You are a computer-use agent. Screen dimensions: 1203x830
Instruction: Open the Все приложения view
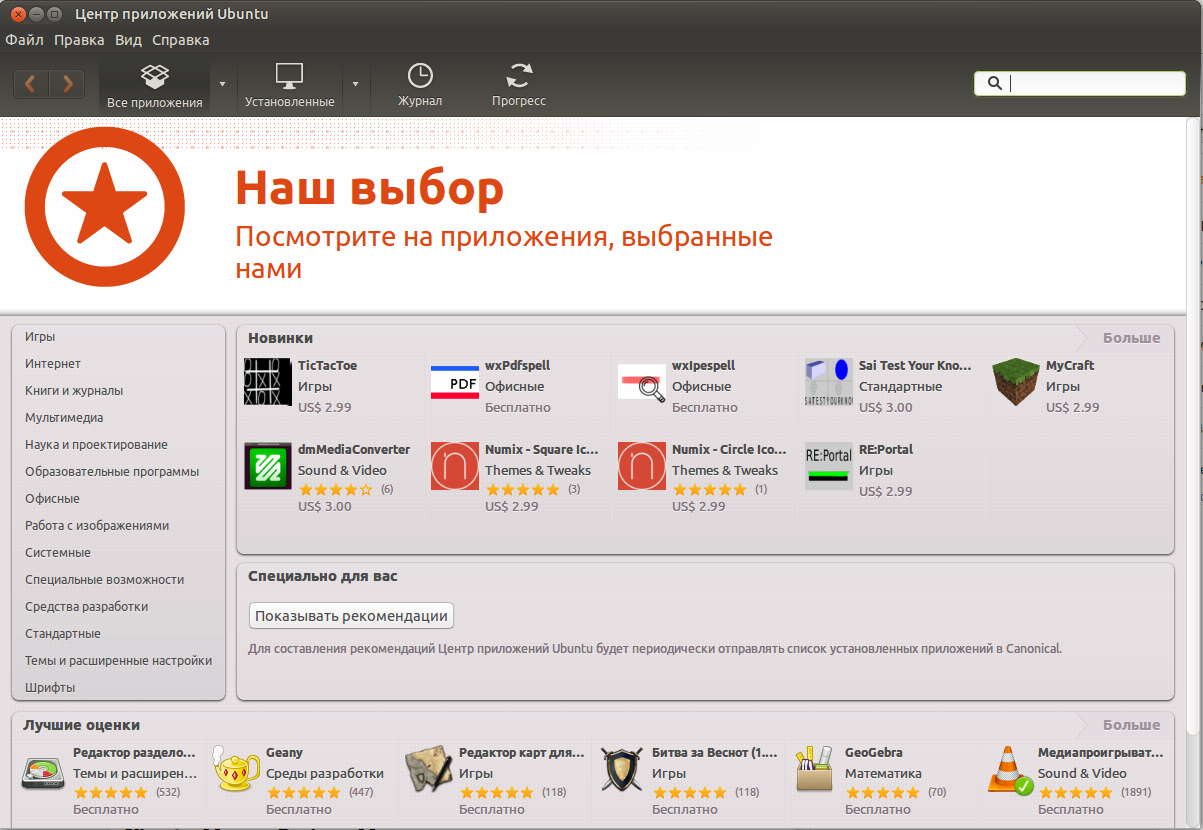(155, 86)
